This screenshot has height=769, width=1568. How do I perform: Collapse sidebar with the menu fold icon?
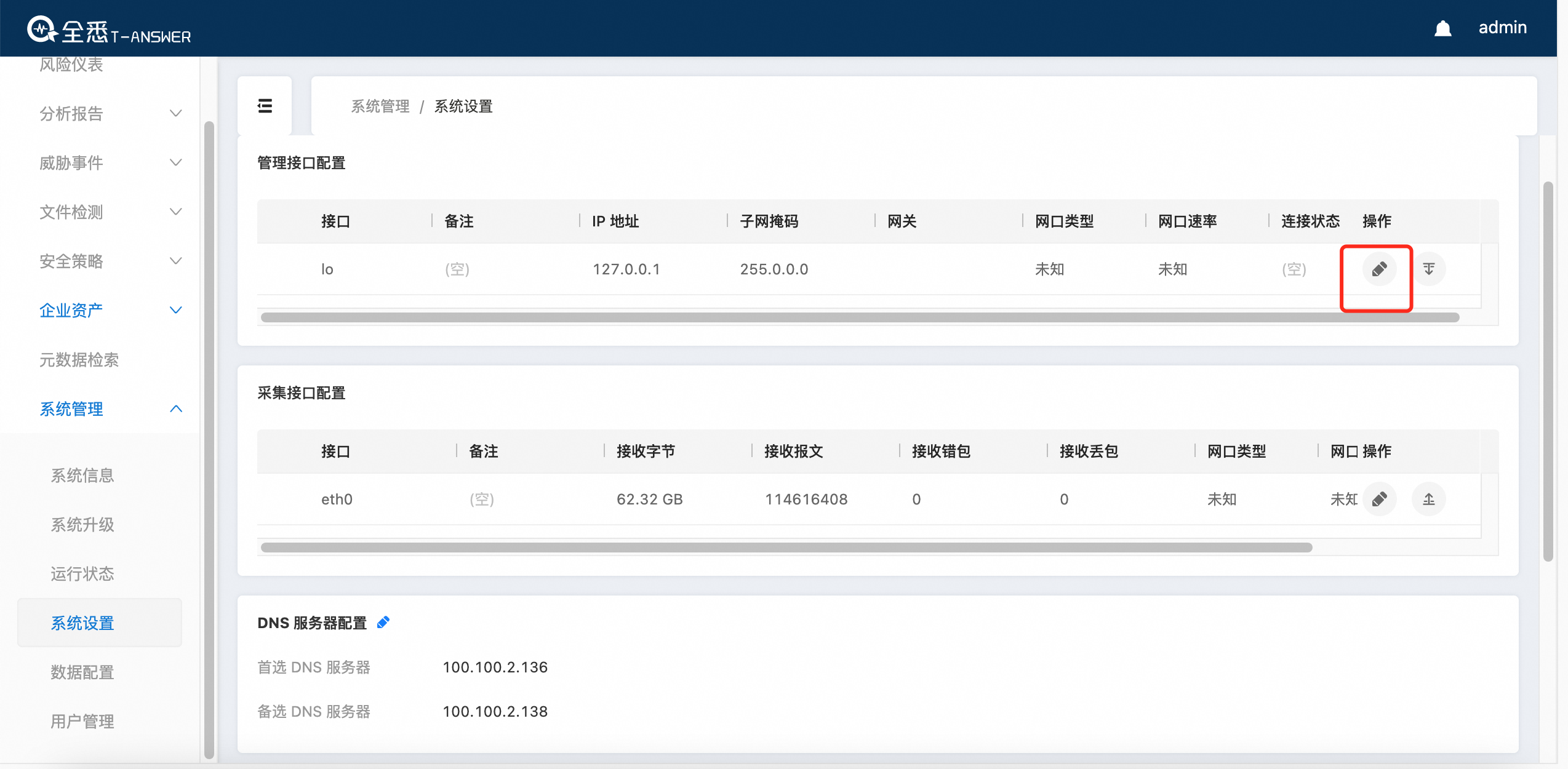[x=265, y=106]
